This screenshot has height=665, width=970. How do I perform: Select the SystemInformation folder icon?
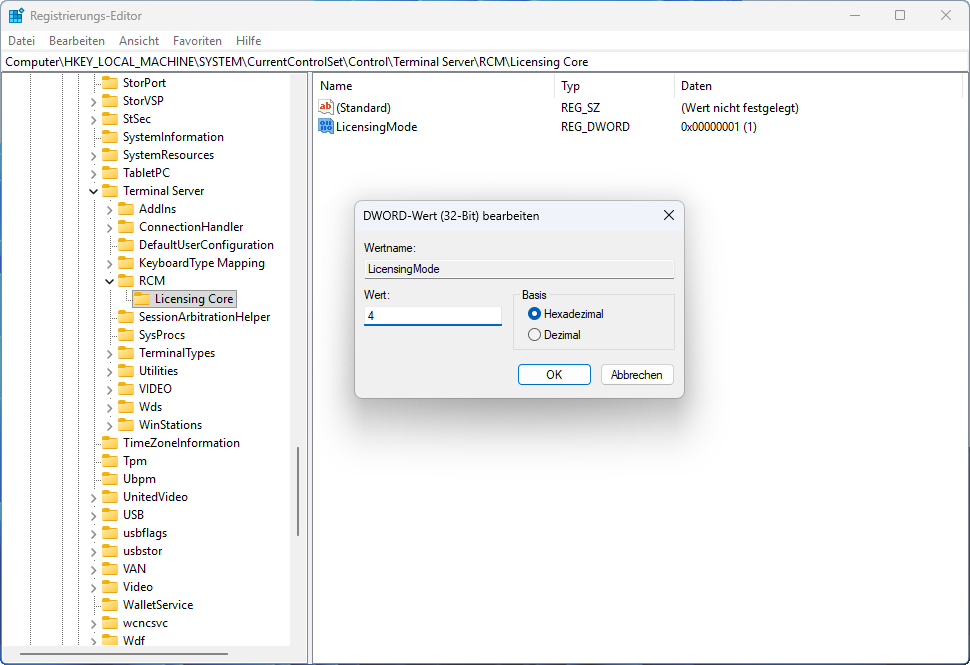click(110, 137)
